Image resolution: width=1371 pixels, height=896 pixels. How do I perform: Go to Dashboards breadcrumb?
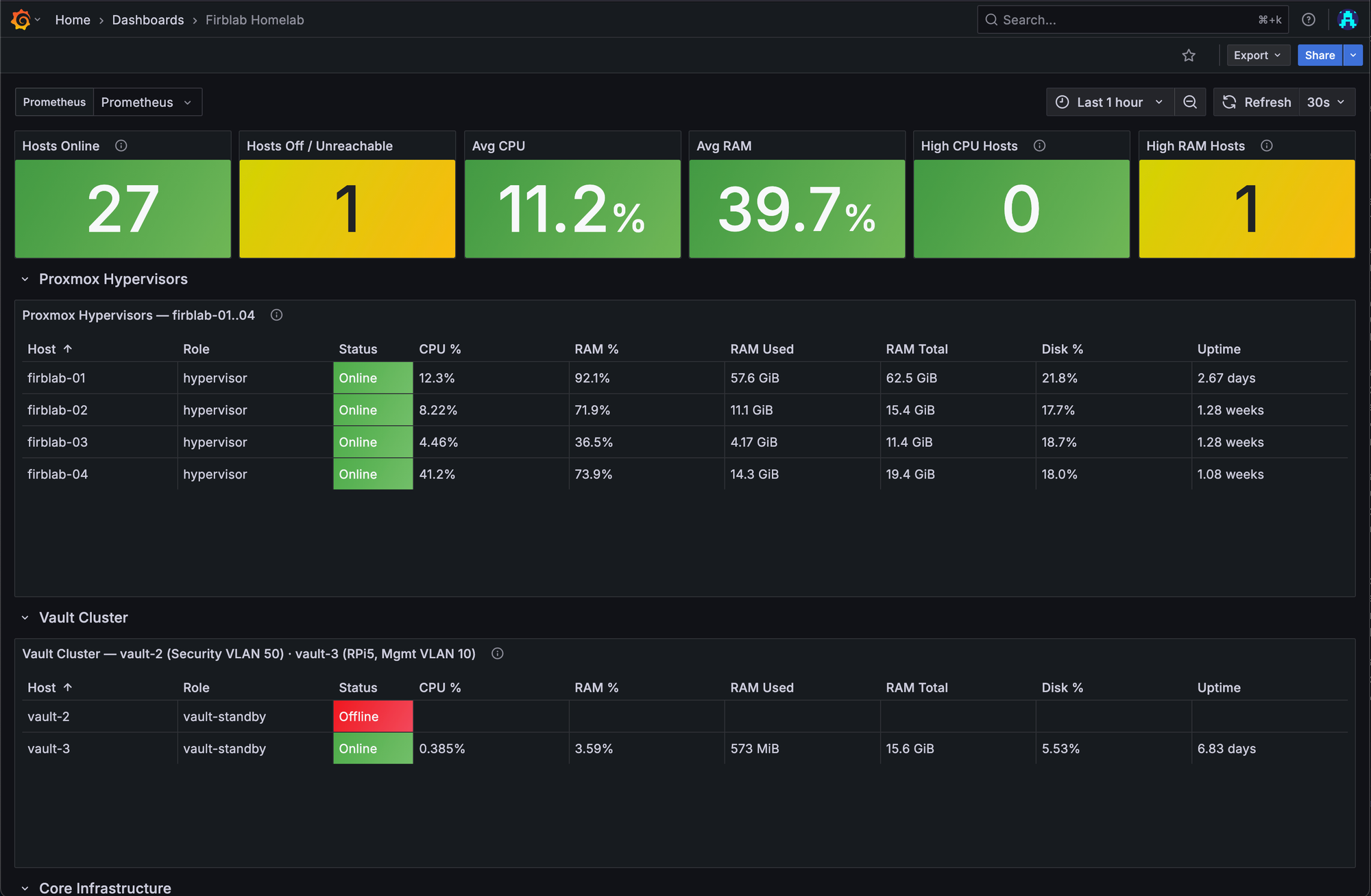click(x=148, y=20)
